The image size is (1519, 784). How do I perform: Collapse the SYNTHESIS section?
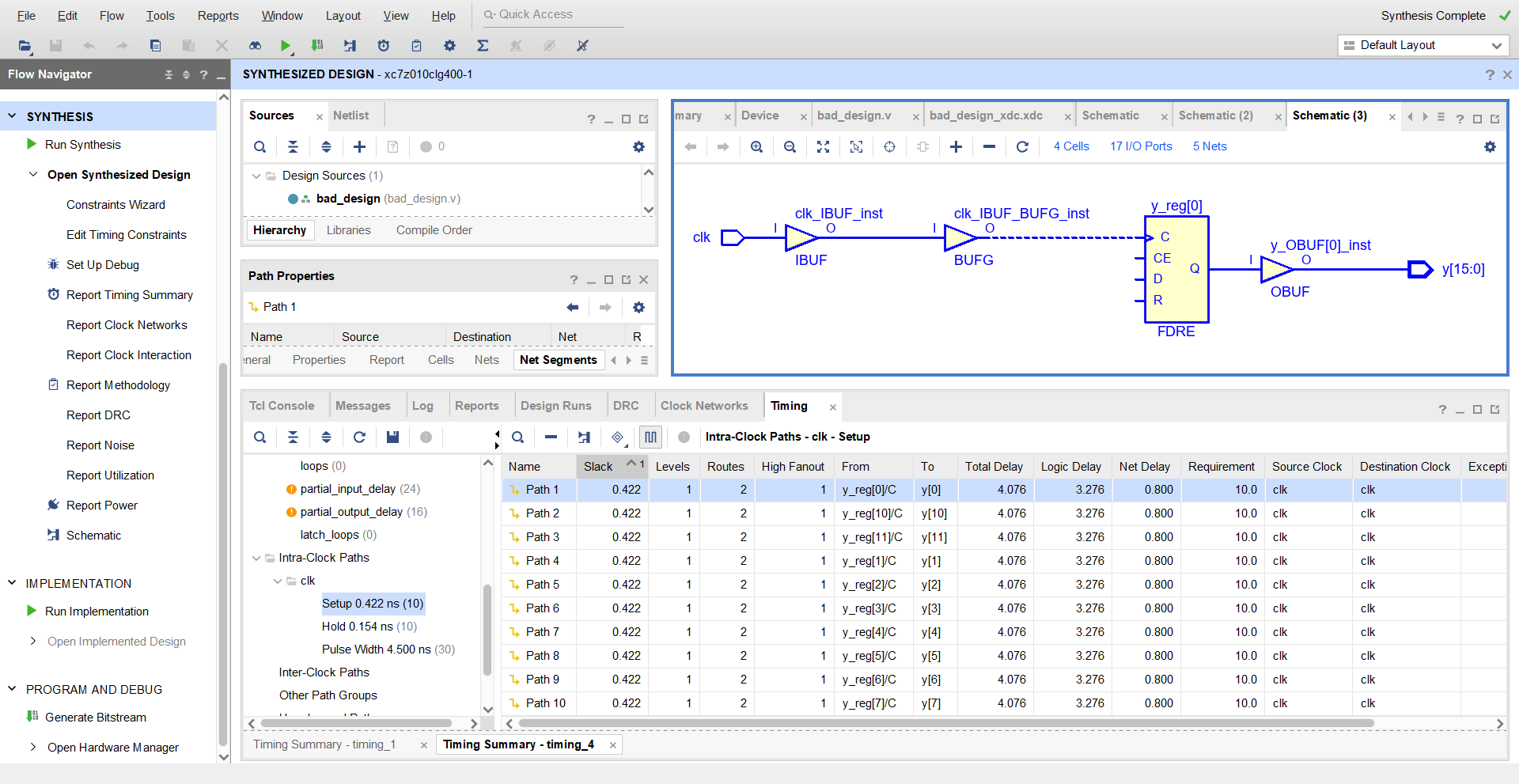point(12,116)
